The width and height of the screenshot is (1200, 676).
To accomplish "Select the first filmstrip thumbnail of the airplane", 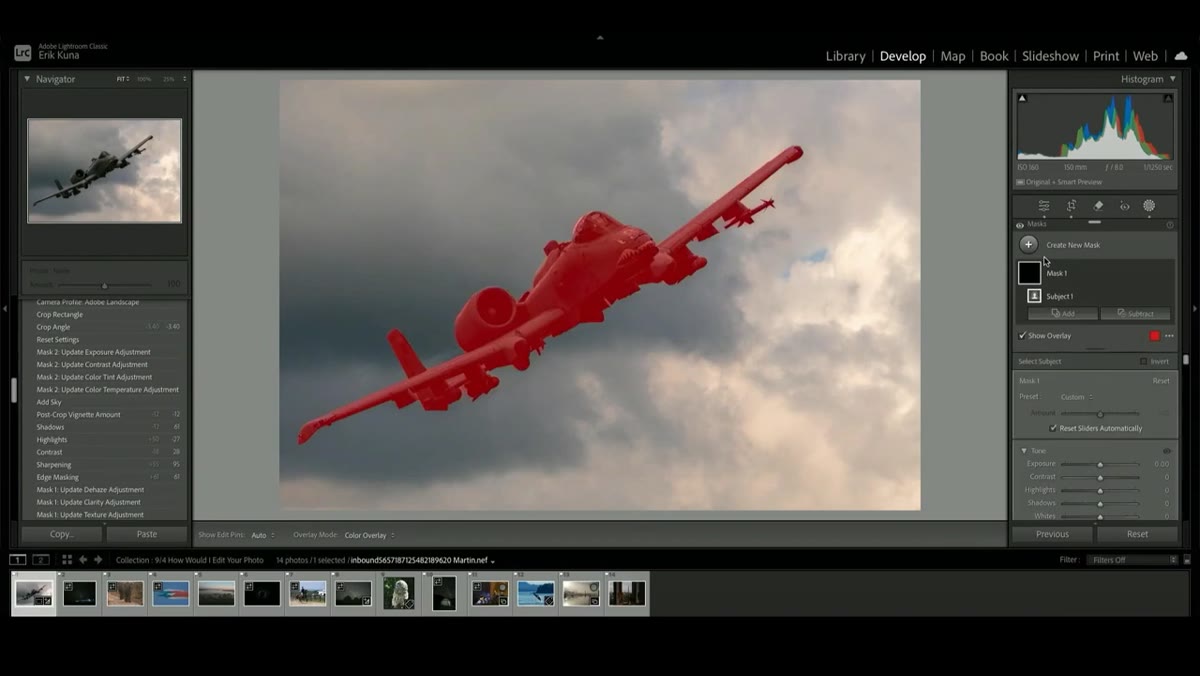I will click(33, 593).
